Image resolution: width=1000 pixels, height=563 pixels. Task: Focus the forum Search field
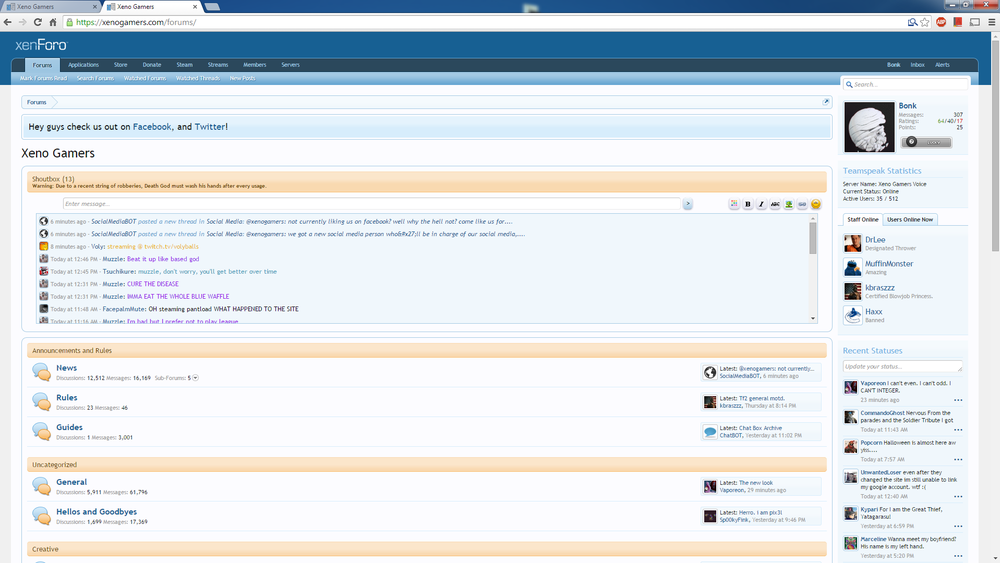(x=906, y=84)
